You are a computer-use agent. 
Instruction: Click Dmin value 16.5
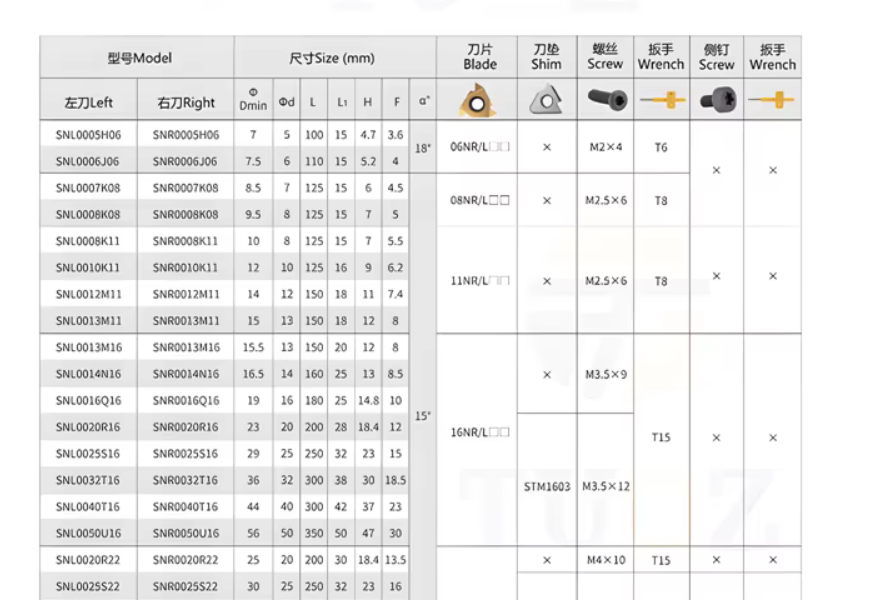(253, 373)
